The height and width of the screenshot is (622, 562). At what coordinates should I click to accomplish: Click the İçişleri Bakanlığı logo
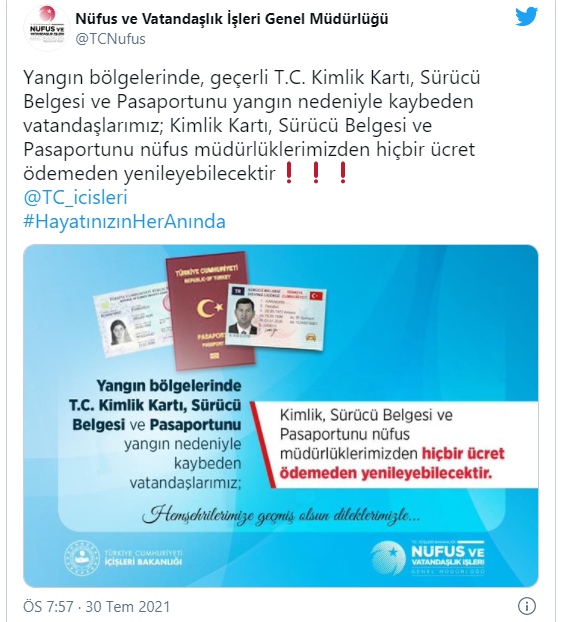pyautogui.click(x=123, y=558)
